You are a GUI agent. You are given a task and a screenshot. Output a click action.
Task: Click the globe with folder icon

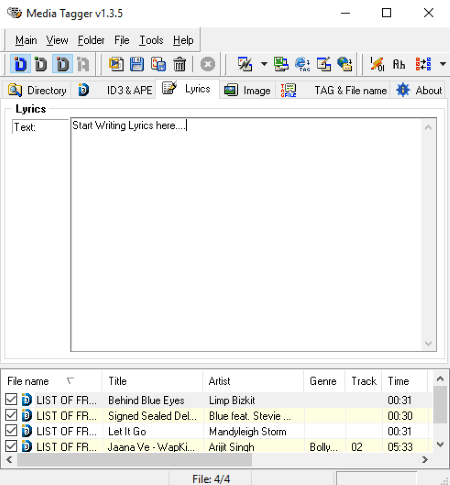pyautogui.click(x=344, y=64)
